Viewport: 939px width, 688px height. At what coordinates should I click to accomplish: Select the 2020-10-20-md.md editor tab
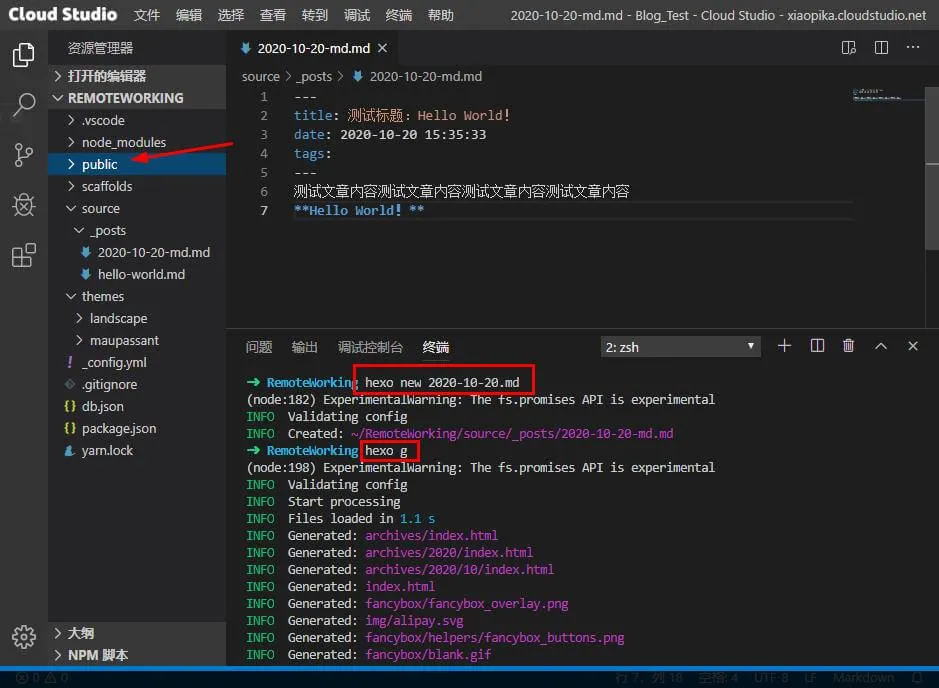point(314,48)
